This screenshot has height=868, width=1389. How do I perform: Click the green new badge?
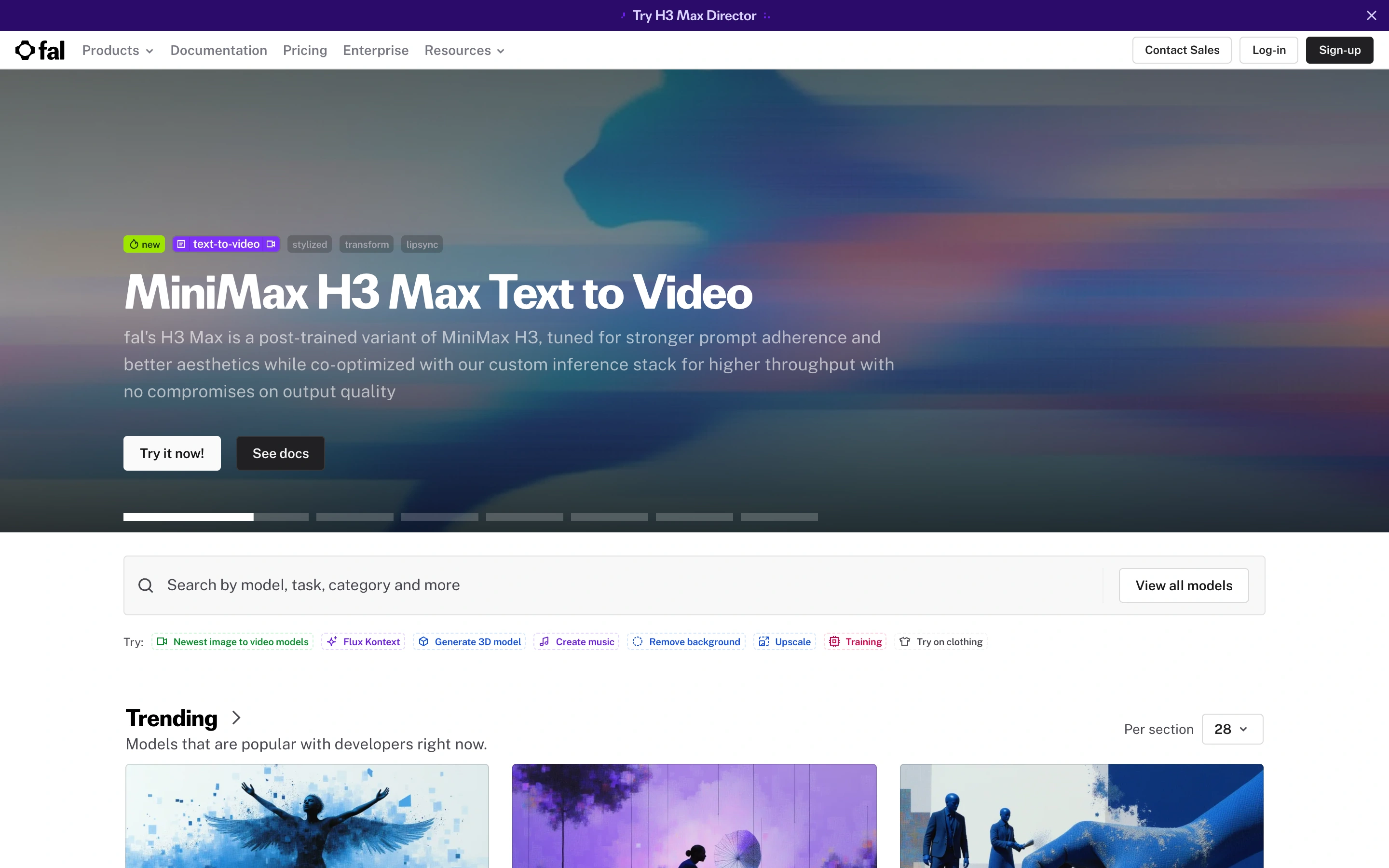coord(144,244)
